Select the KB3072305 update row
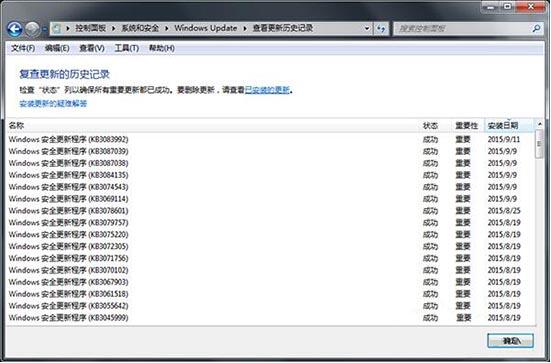Screen dimensions: 551x363 coord(271,246)
